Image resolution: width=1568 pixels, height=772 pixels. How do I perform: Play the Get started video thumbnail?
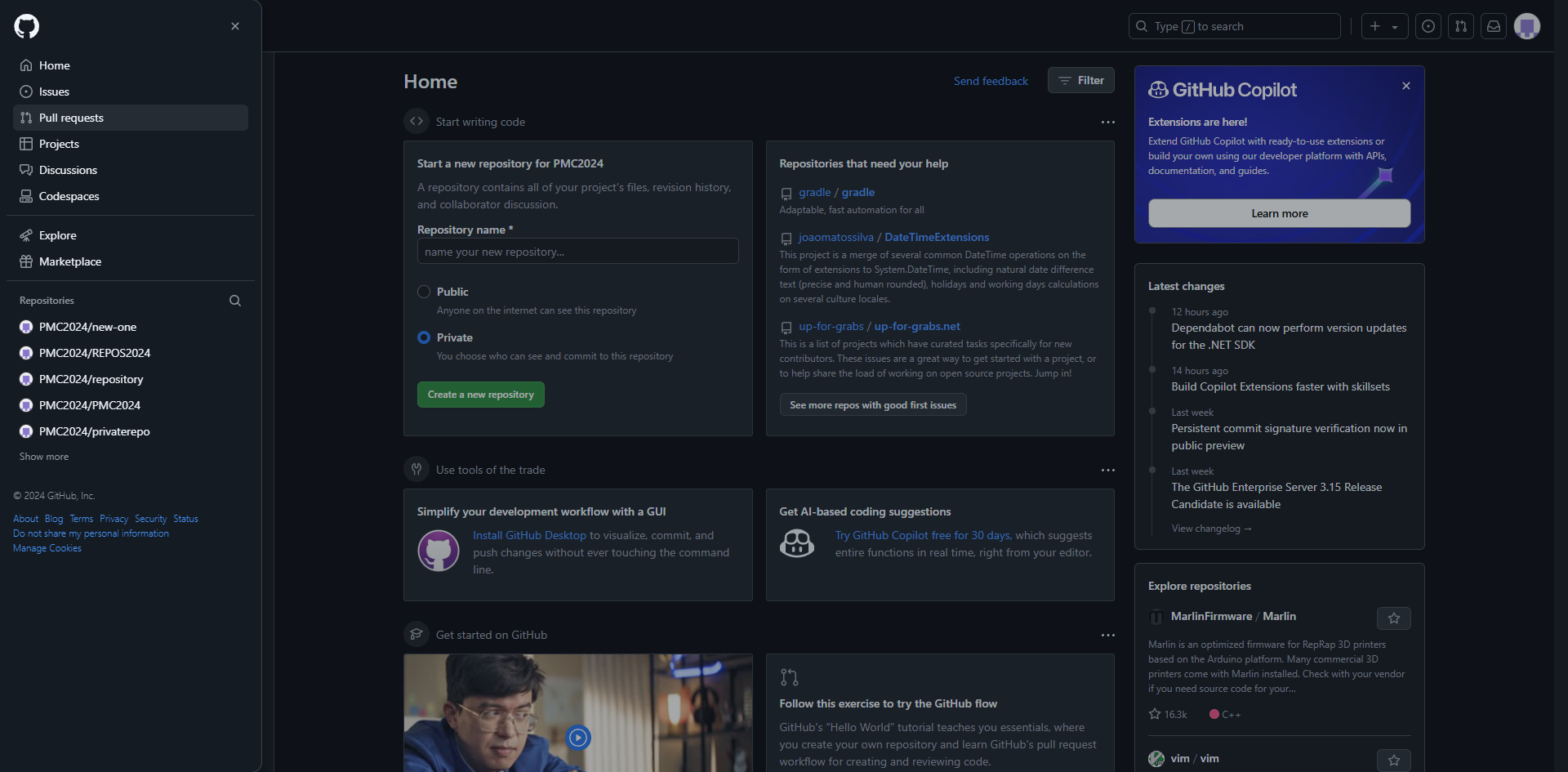coord(578,737)
